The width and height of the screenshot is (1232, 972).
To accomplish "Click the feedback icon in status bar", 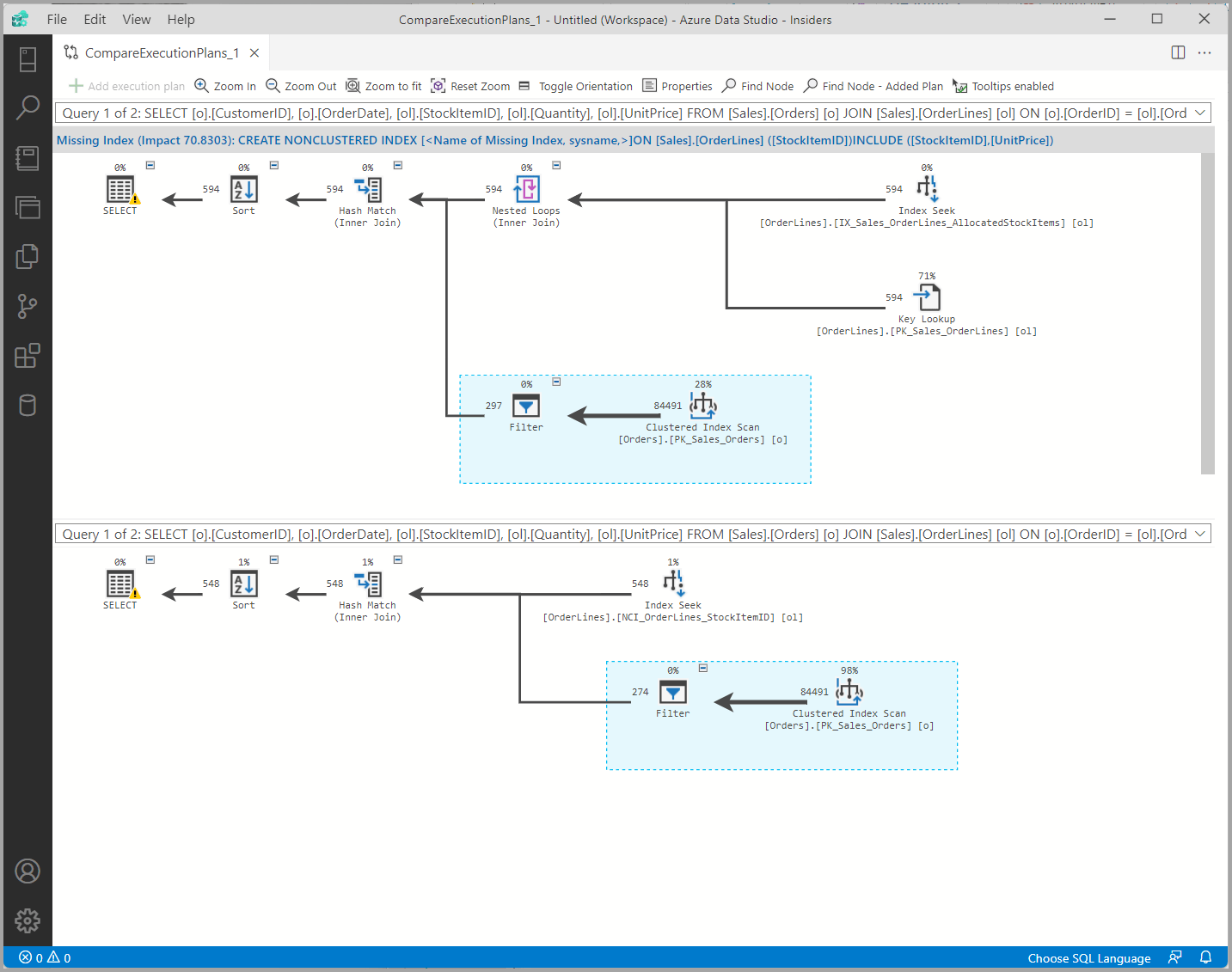I will (x=1175, y=958).
